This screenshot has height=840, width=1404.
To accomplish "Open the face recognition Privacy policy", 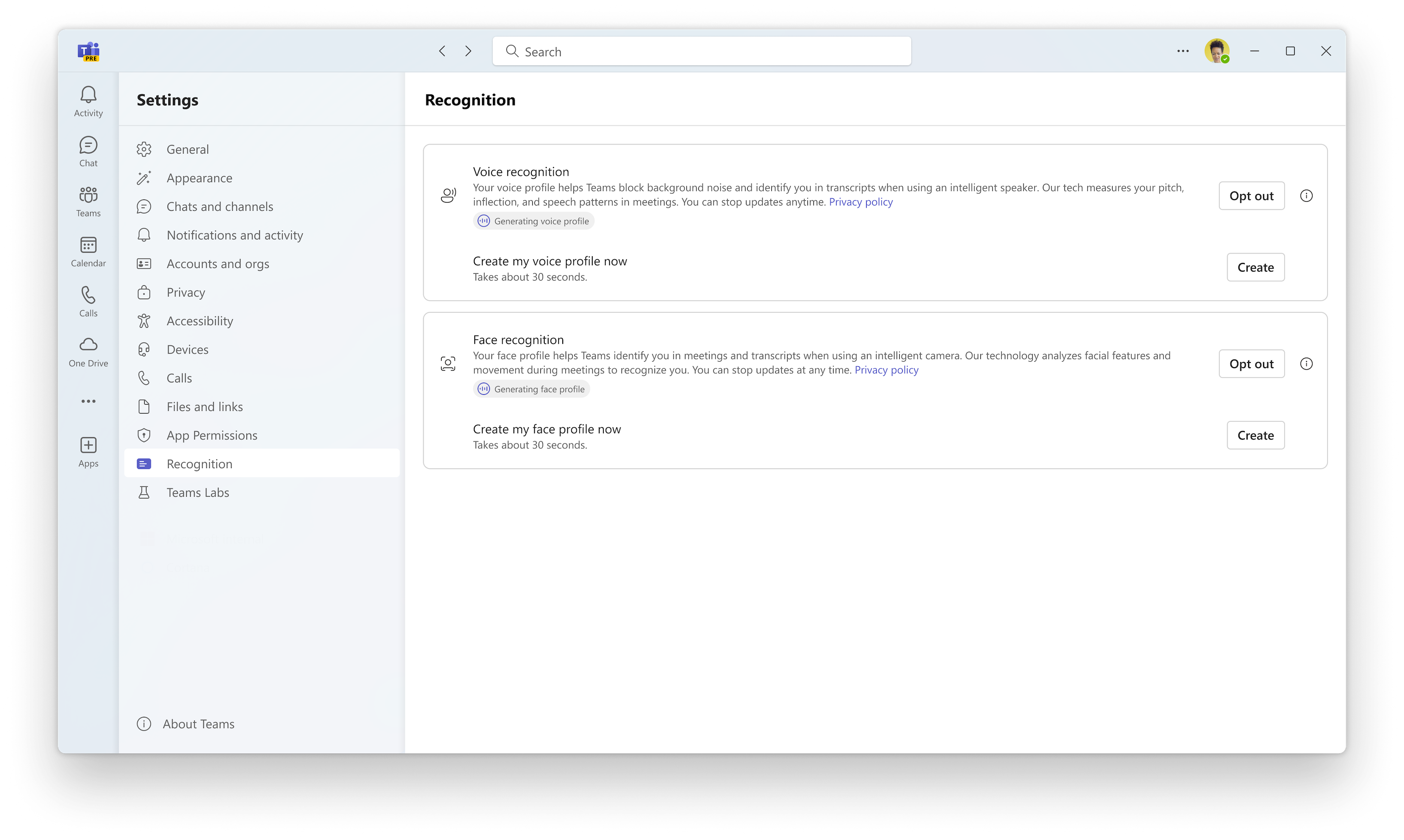I will coord(886,370).
